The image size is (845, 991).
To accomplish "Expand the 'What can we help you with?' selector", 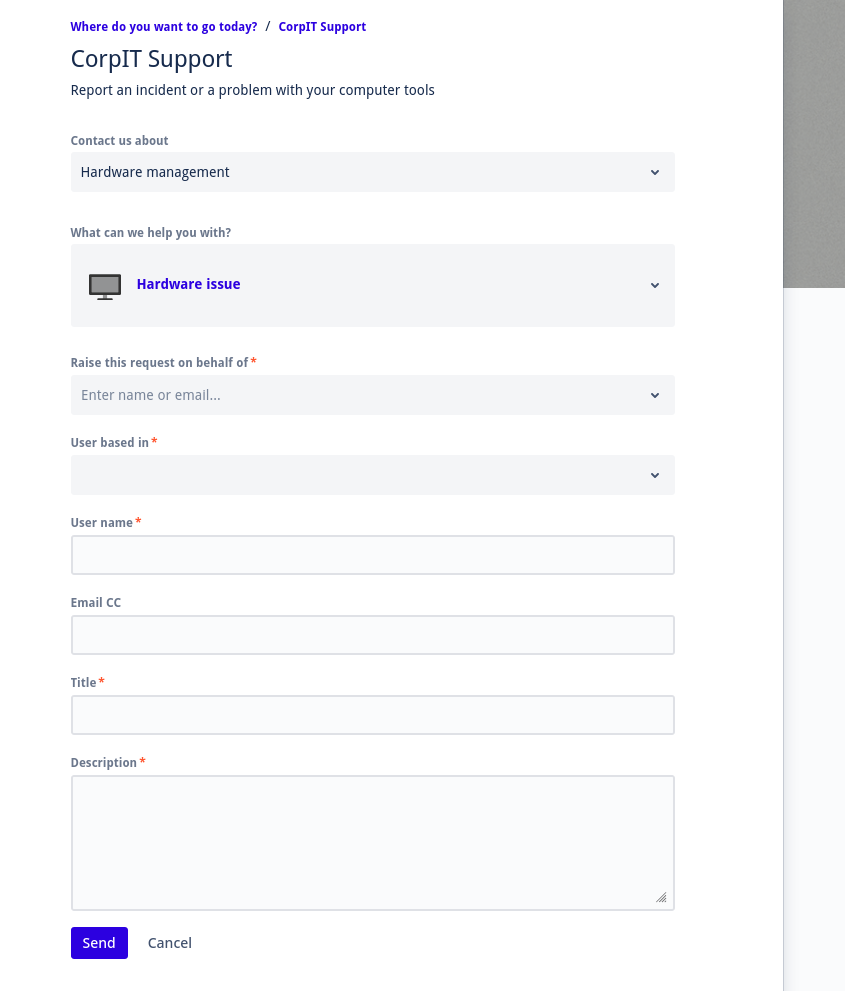I will 372,285.
